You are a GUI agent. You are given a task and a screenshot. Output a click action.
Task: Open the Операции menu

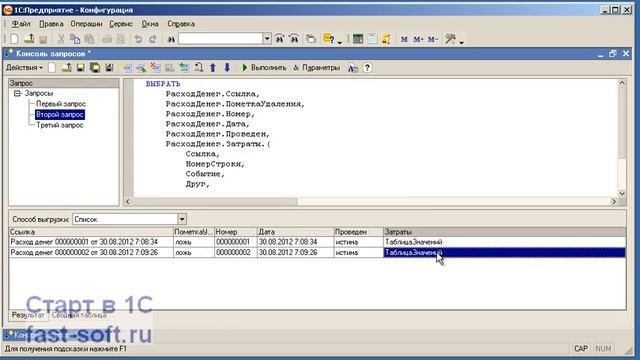tap(86, 24)
